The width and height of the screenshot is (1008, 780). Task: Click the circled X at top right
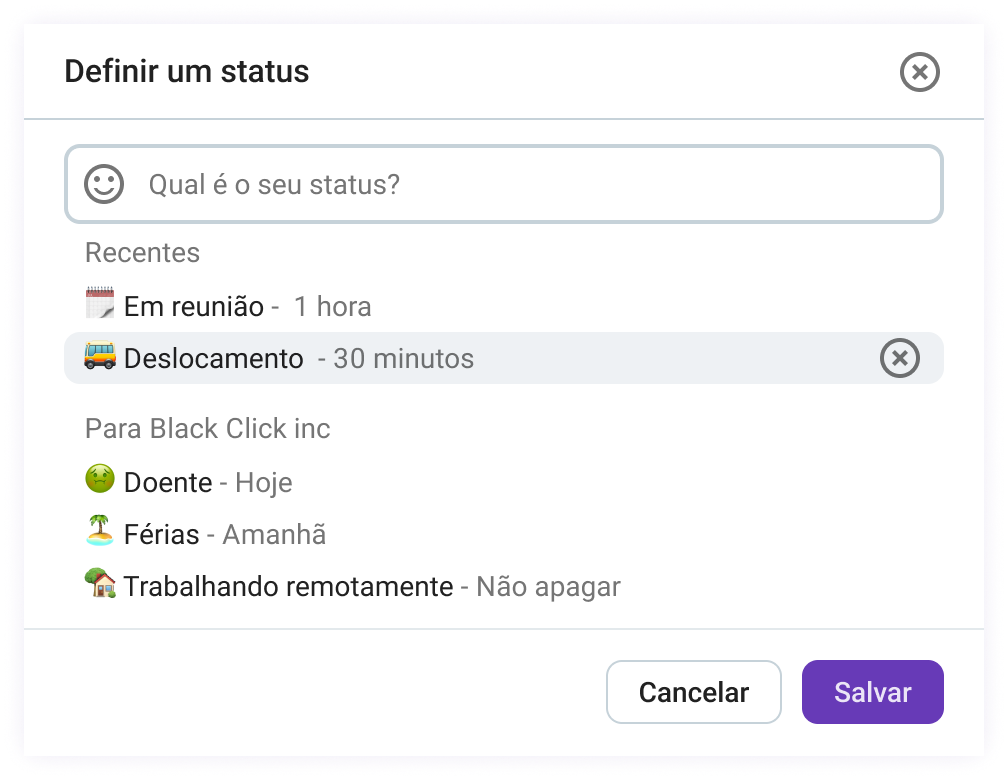tap(920, 71)
